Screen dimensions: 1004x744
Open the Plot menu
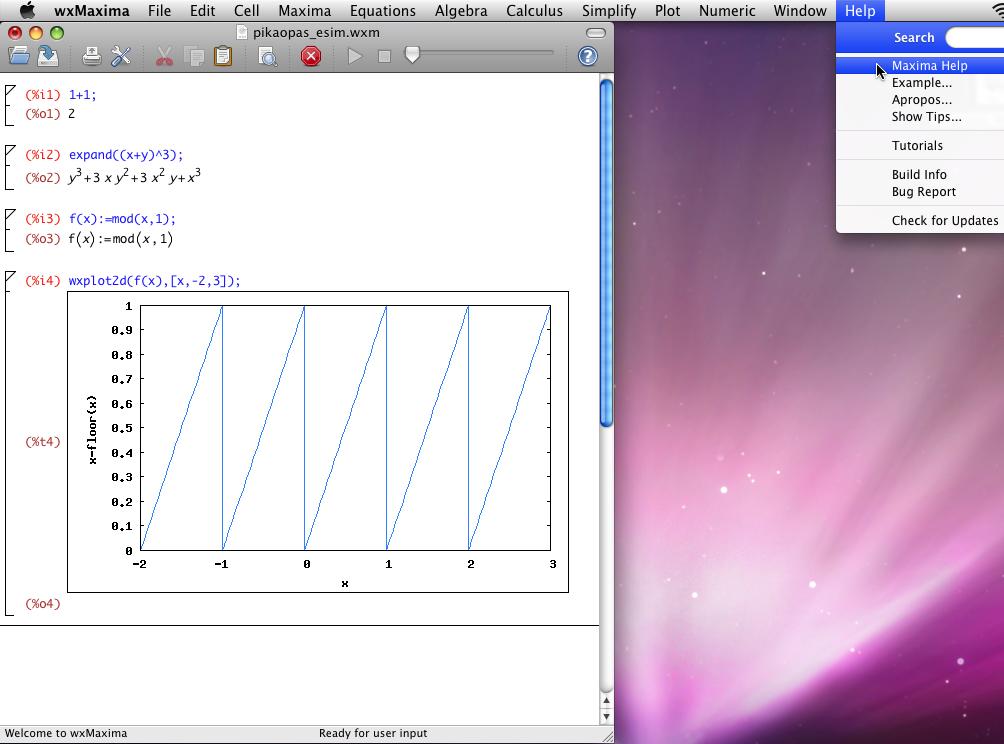(x=667, y=11)
